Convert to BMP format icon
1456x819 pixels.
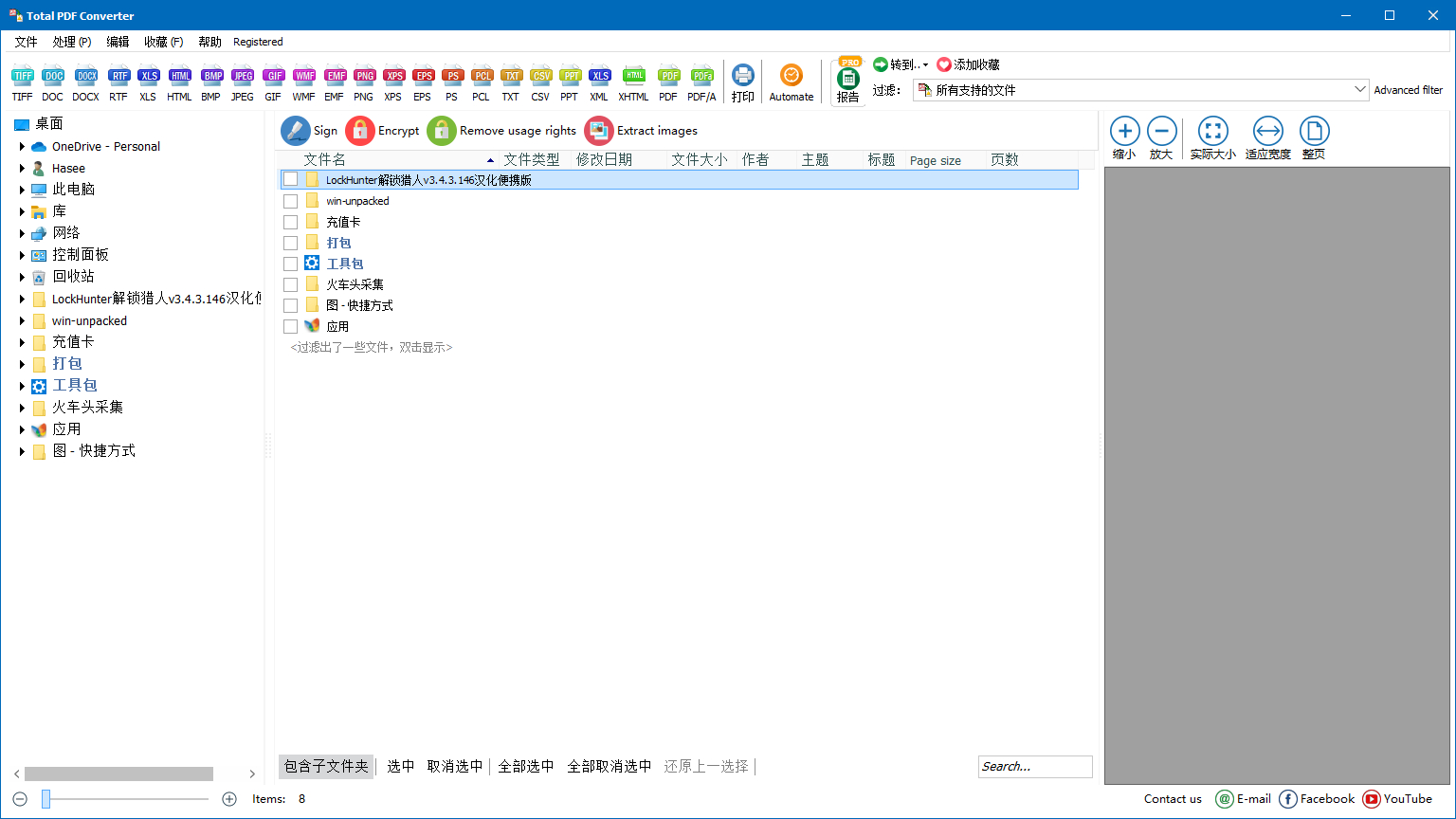tap(211, 83)
